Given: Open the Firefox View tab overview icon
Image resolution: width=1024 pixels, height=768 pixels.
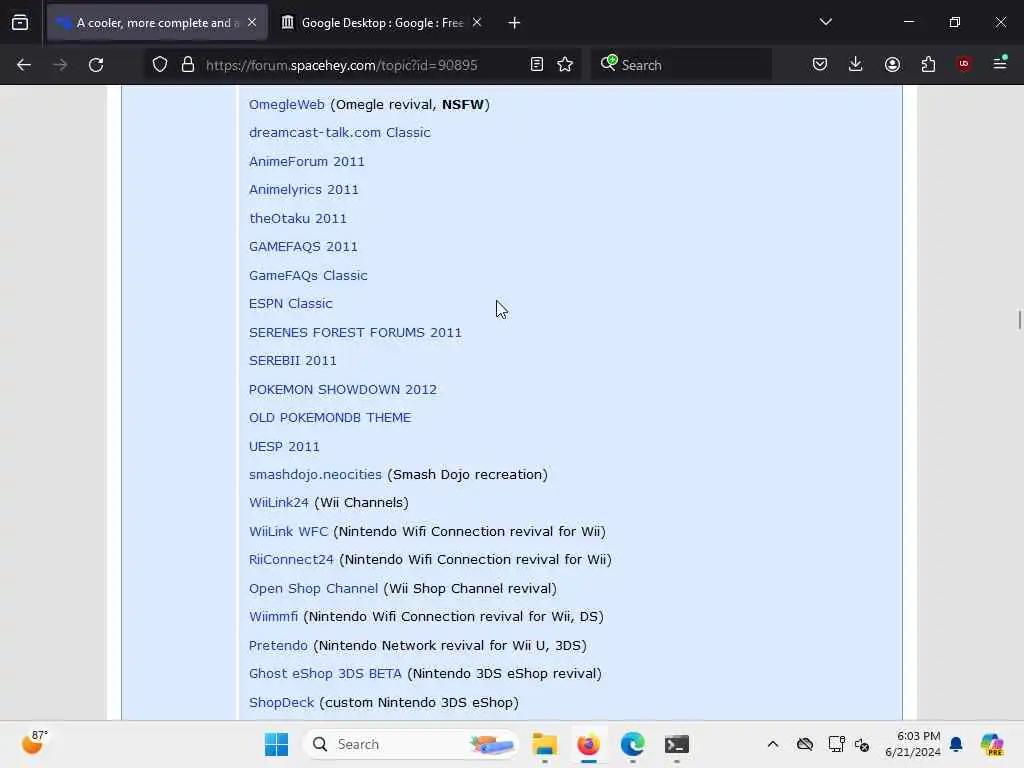Looking at the screenshot, I should [x=20, y=23].
